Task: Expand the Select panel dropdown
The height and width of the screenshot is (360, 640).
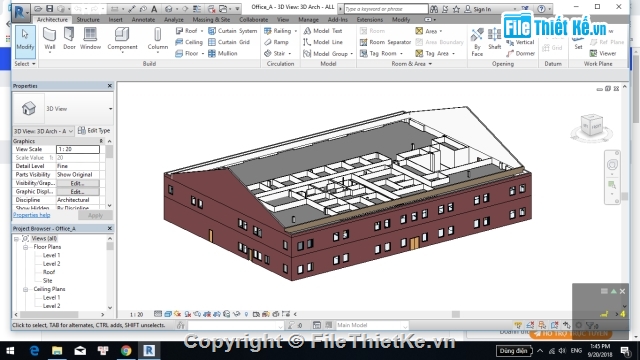Action: click(x=25, y=64)
